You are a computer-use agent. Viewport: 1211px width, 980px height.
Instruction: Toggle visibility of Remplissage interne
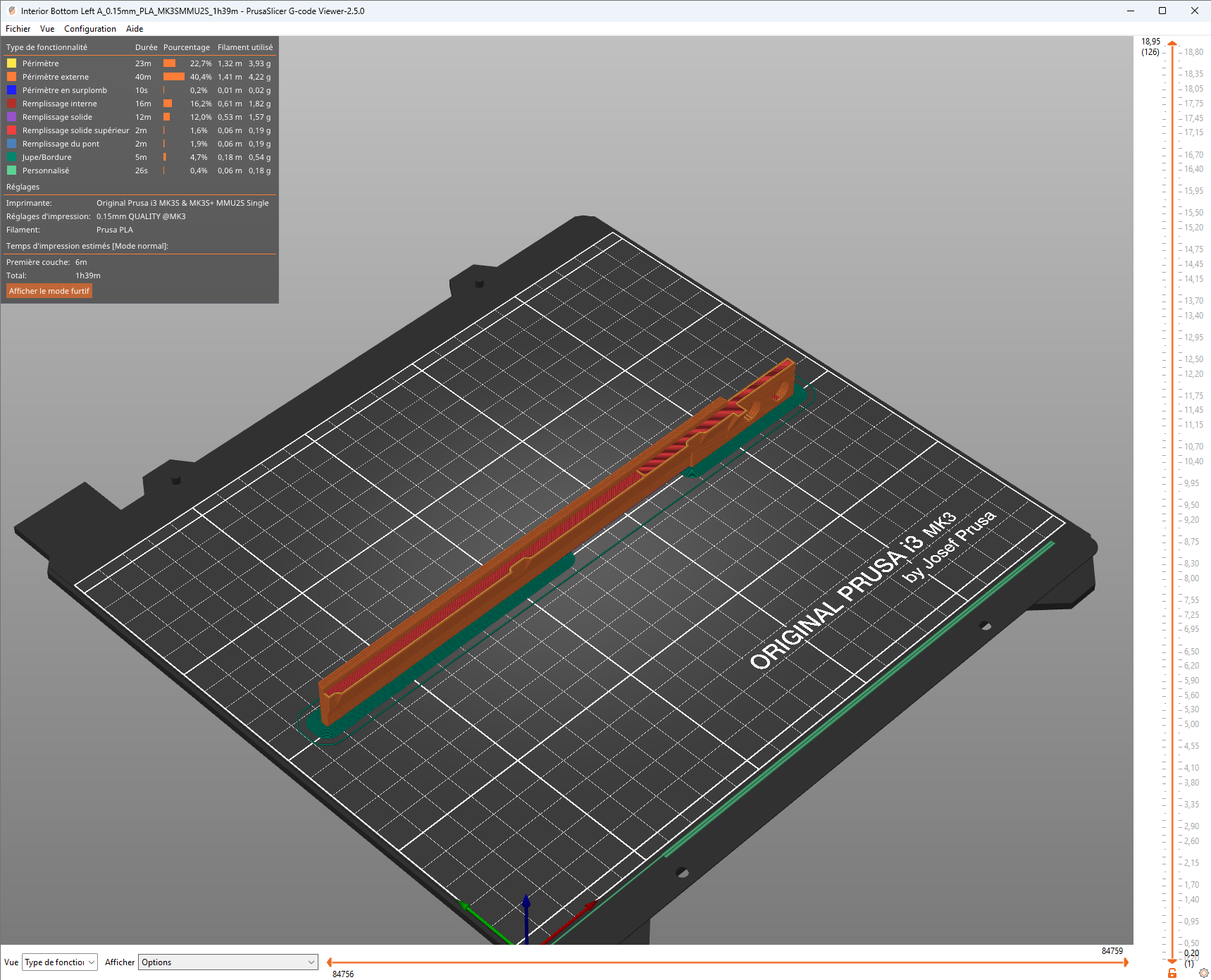click(59, 104)
